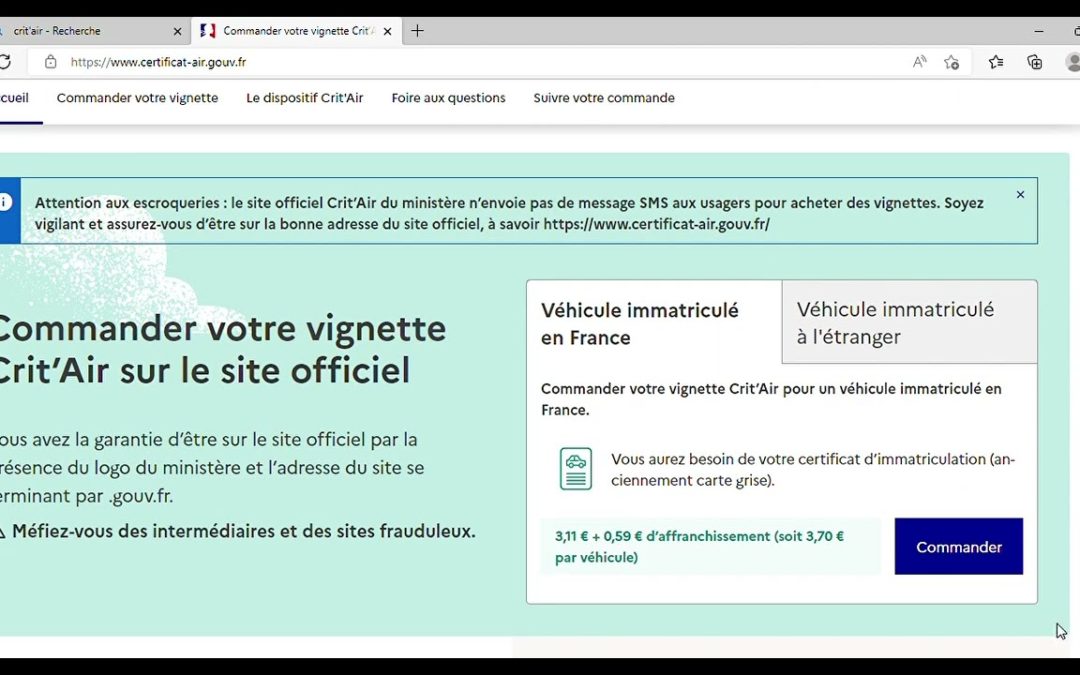View site info via the lock icon
Image resolution: width=1080 pixels, height=675 pixels.
point(50,62)
